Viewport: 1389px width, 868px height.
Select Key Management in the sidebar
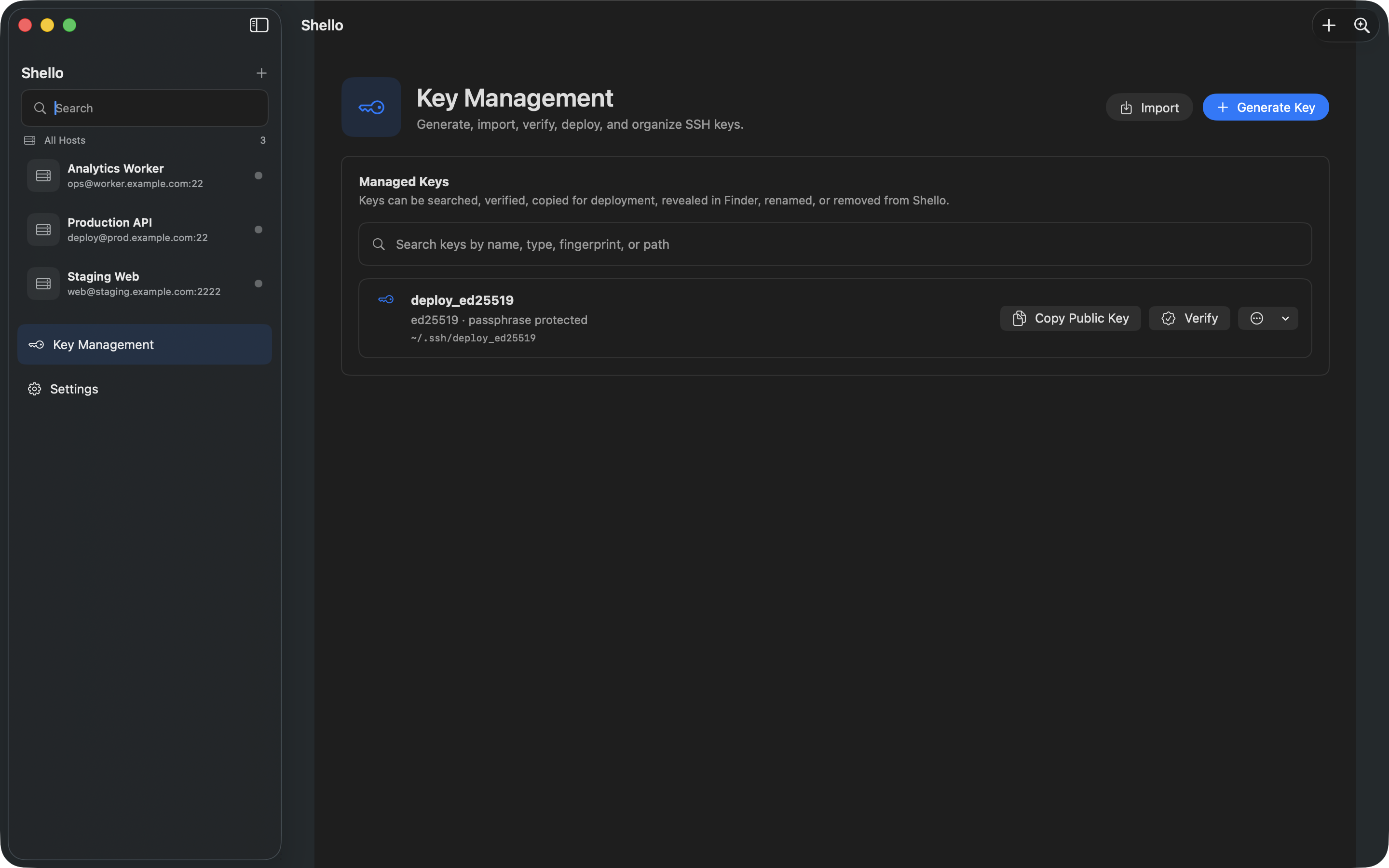(145, 344)
